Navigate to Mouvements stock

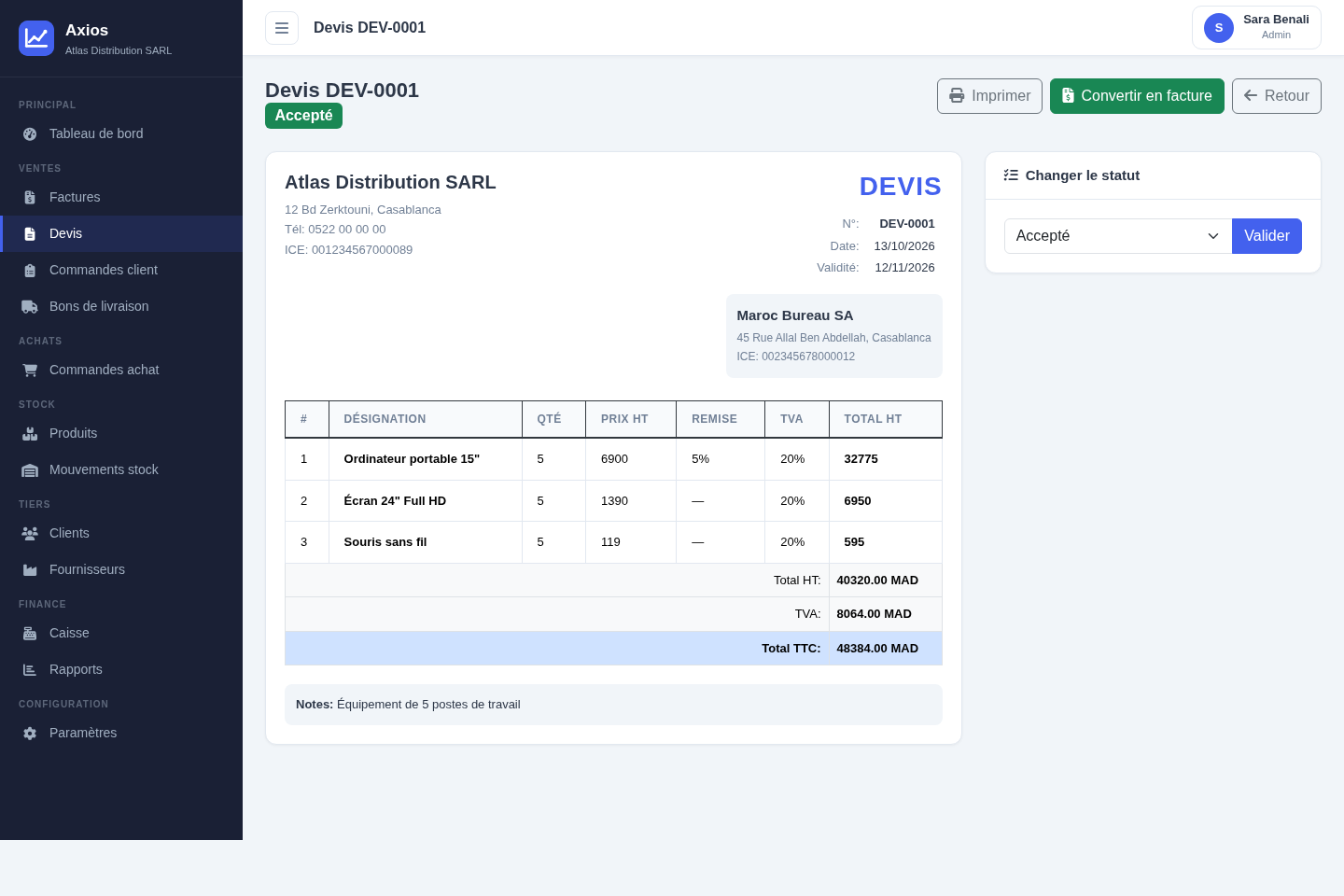[x=121, y=469]
